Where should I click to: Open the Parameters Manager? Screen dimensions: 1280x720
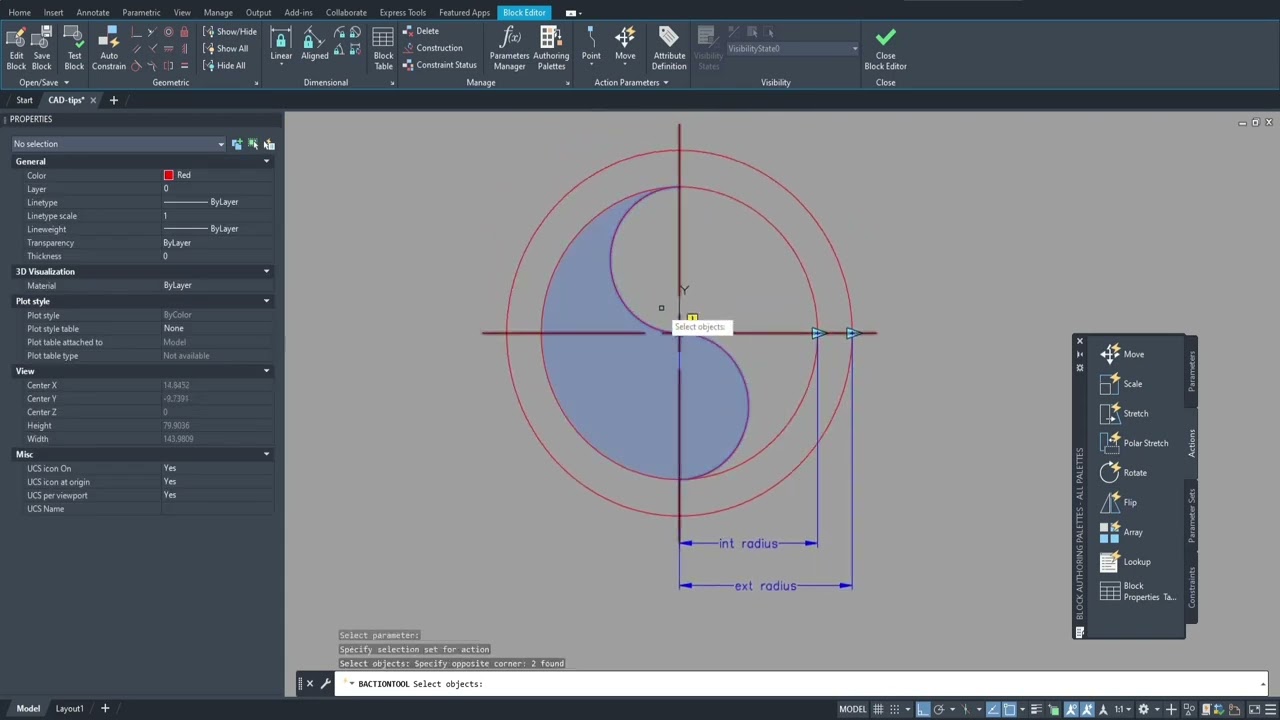[509, 48]
